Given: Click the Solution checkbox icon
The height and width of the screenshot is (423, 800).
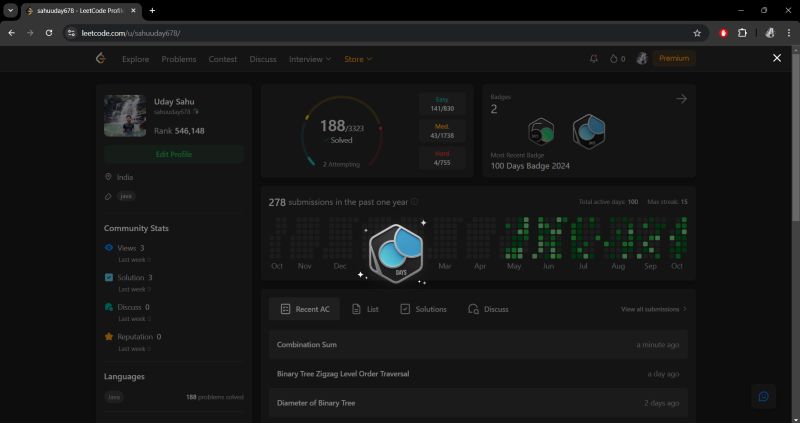Looking at the screenshot, I should pyautogui.click(x=109, y=277).
